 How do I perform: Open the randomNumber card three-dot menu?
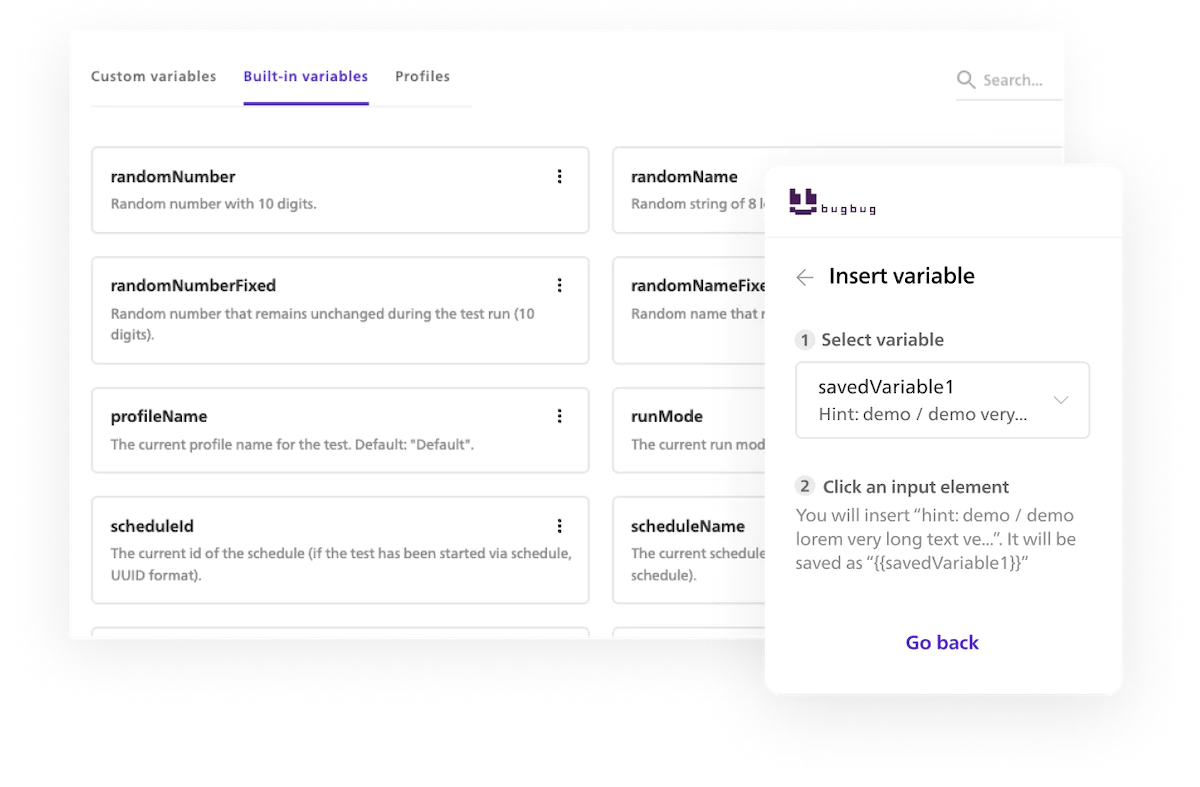click(559, 177)
